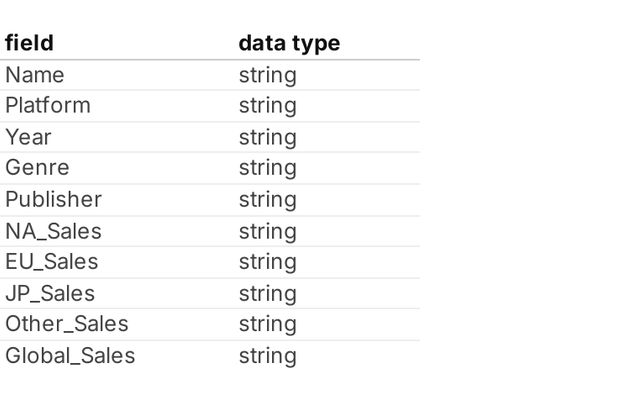Click the string type in Year row
Viewport: 640px width, 400px height.
[267, 137]
